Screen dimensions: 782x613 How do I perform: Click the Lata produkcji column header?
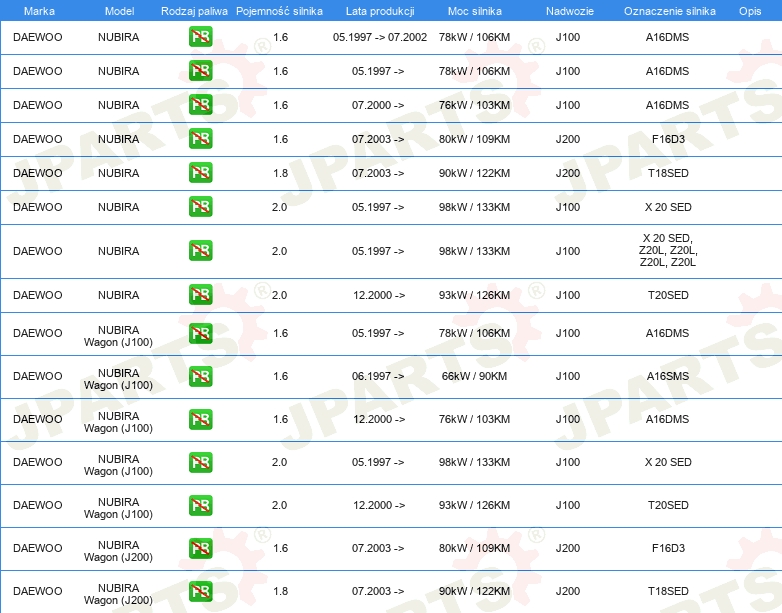coord(380,11)
